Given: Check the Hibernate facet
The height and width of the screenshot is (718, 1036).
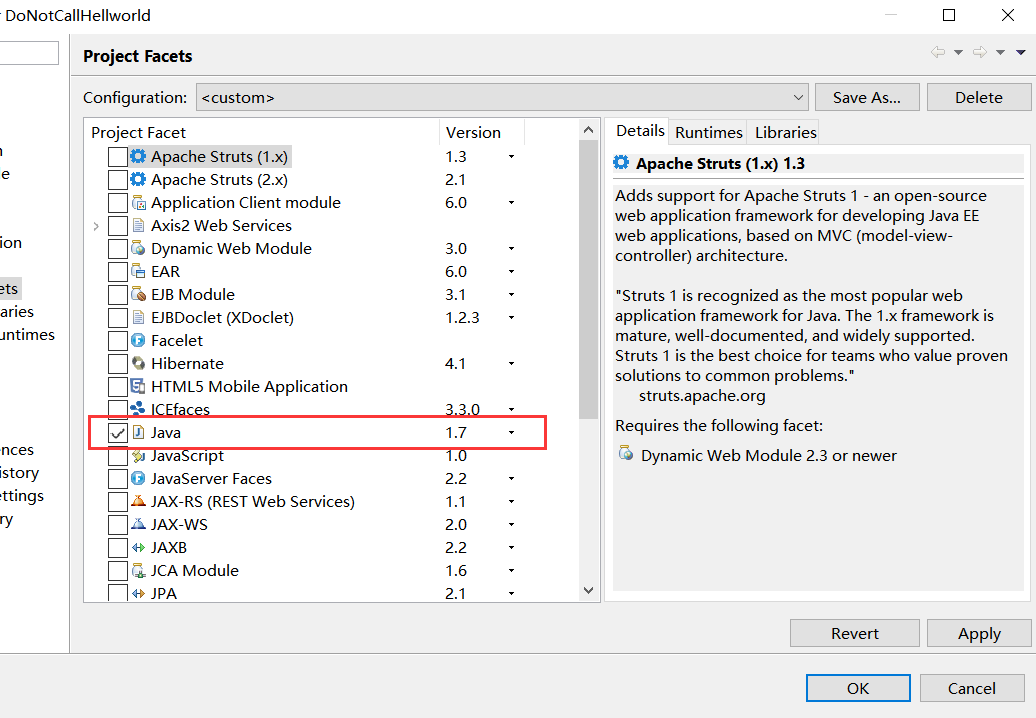Looking at the screenshot, I should point(118,364).
